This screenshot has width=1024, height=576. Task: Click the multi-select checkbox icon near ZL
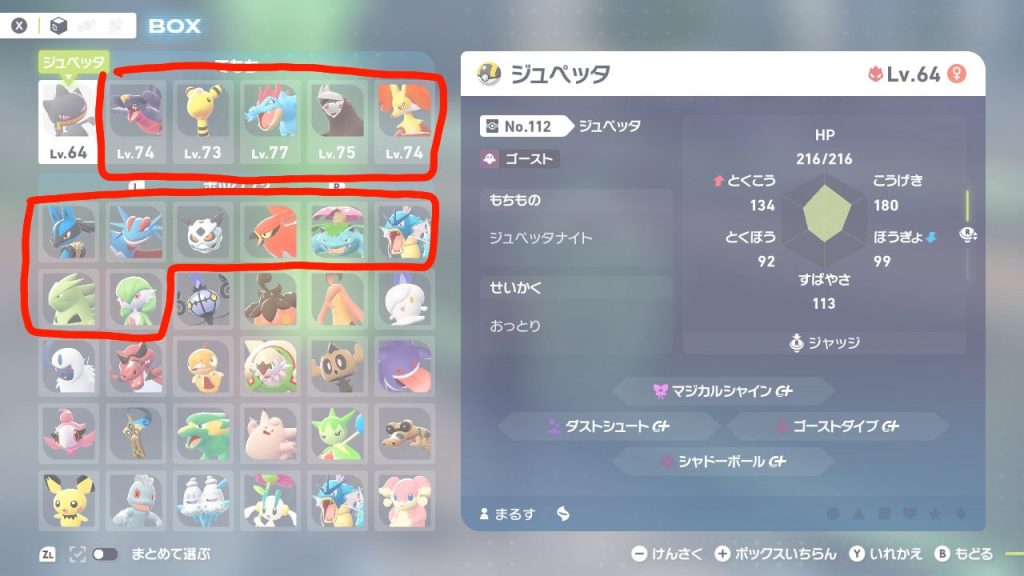pyautogui.click(x=77, y=554)
